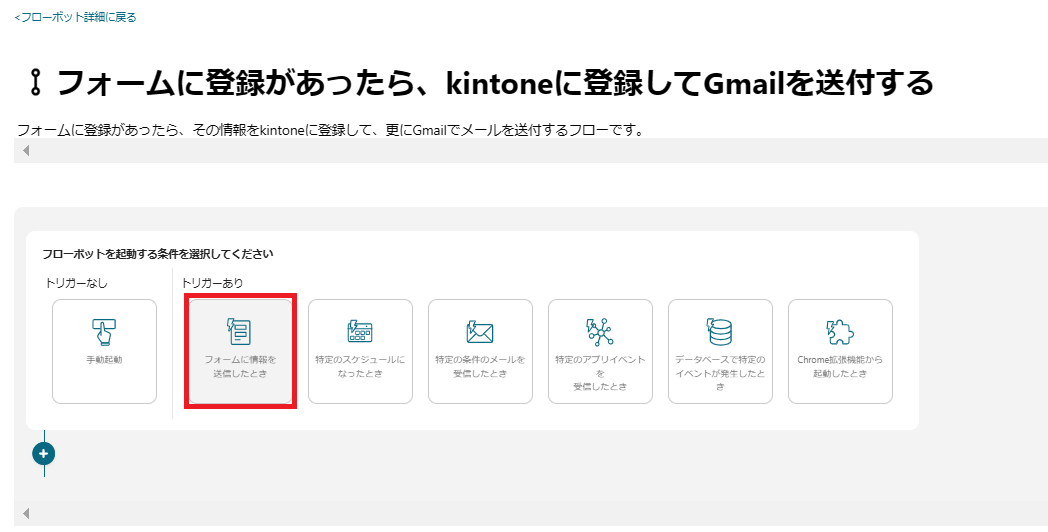
Task: Select the app event network trigger icon
Action: (600, 331)
